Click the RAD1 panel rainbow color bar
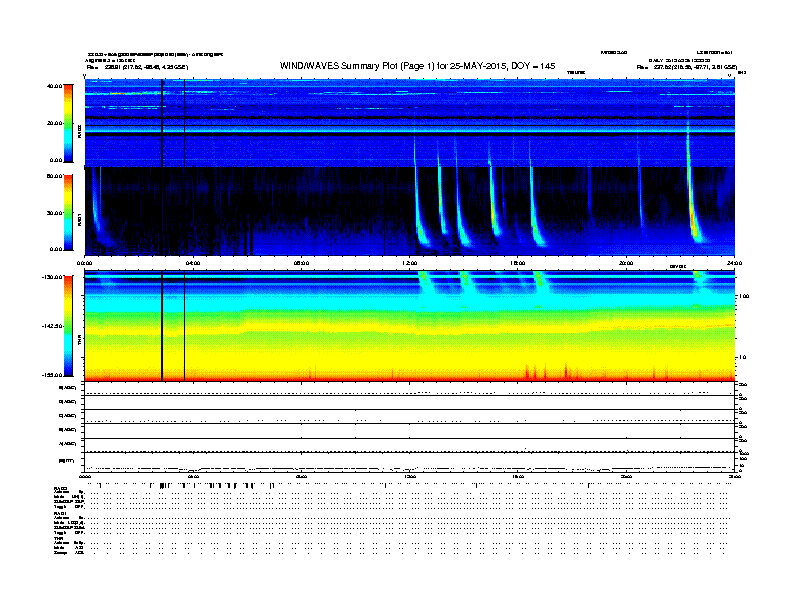Screen dimensions: 792x612 click(x=68, y=213)
